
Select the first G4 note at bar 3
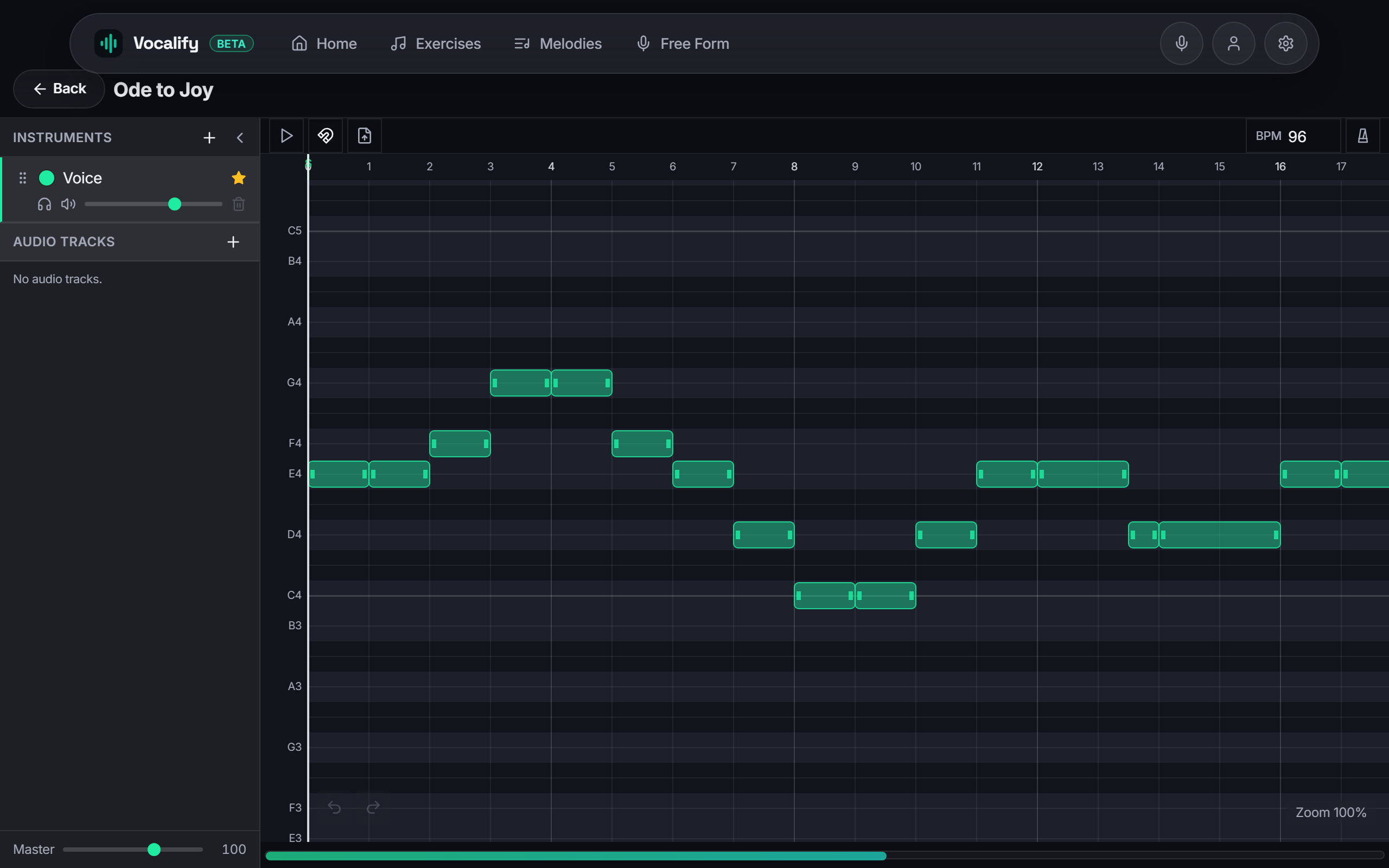tap(520, 383)
